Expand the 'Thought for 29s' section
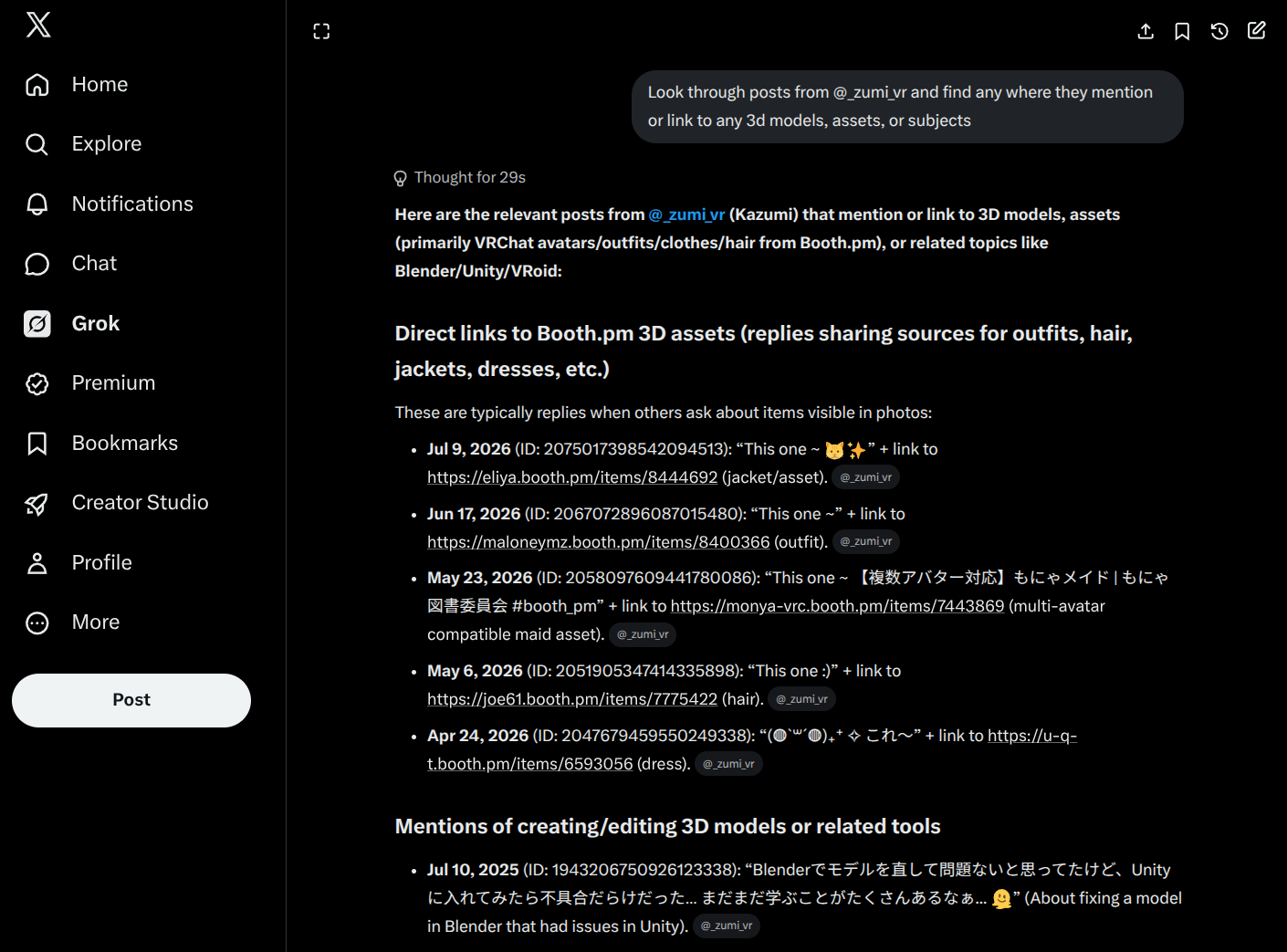Image resolution: width=1287 pixels, height=952 pixels. click(460, 178)
